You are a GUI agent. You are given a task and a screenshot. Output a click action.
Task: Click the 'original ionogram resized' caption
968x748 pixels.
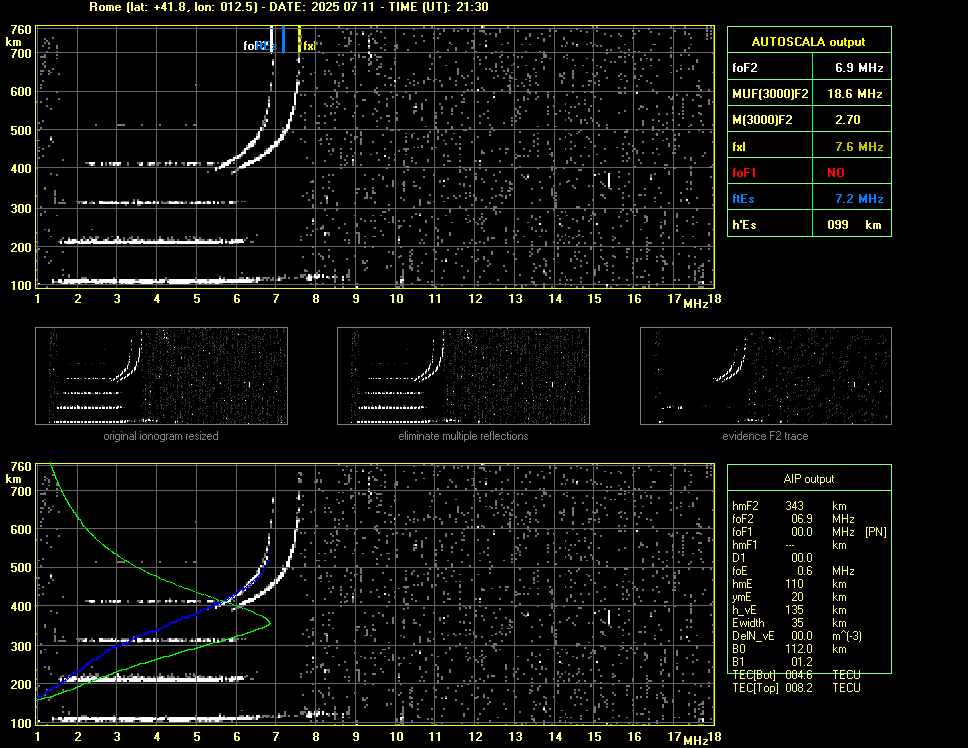161,436
